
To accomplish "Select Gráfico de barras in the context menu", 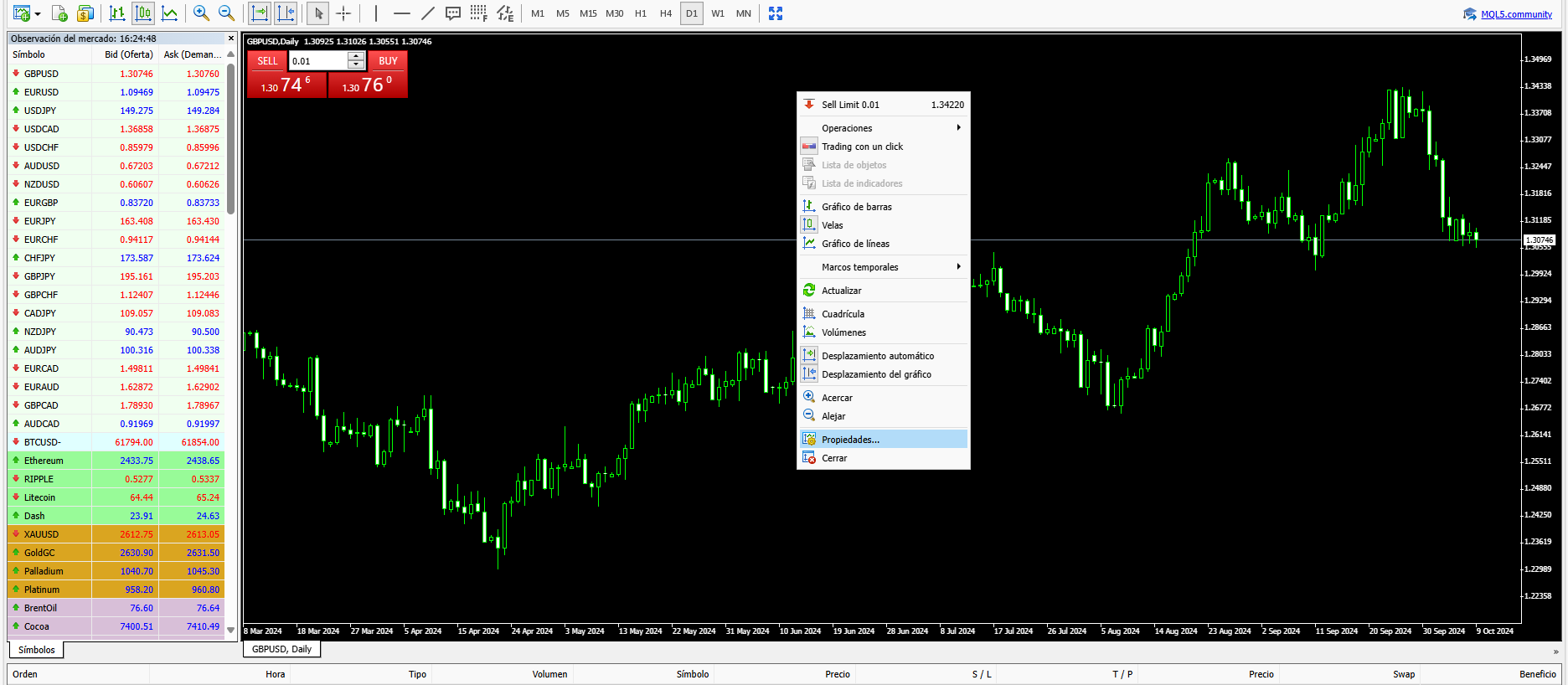I will pyautogui.click(x=884, y=207).
